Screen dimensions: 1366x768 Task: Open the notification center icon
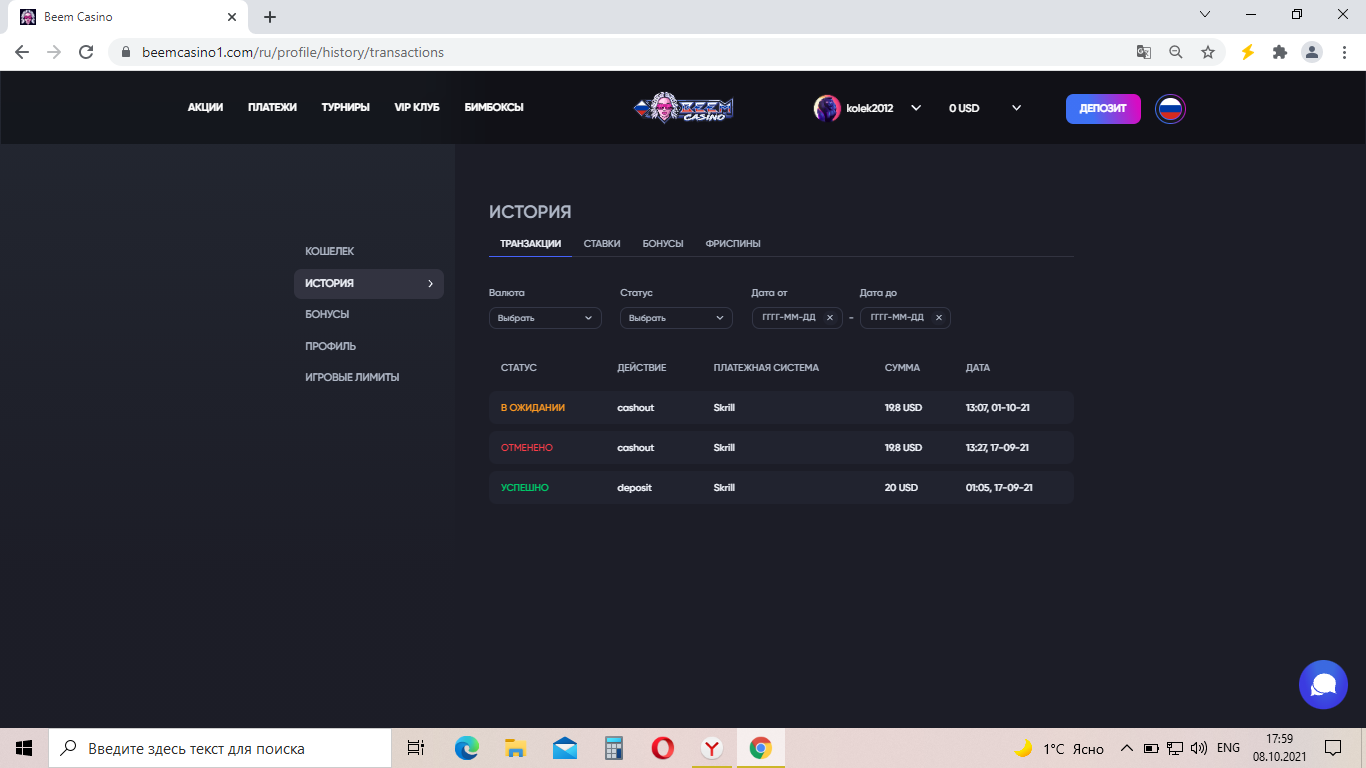coord(1333,748)
